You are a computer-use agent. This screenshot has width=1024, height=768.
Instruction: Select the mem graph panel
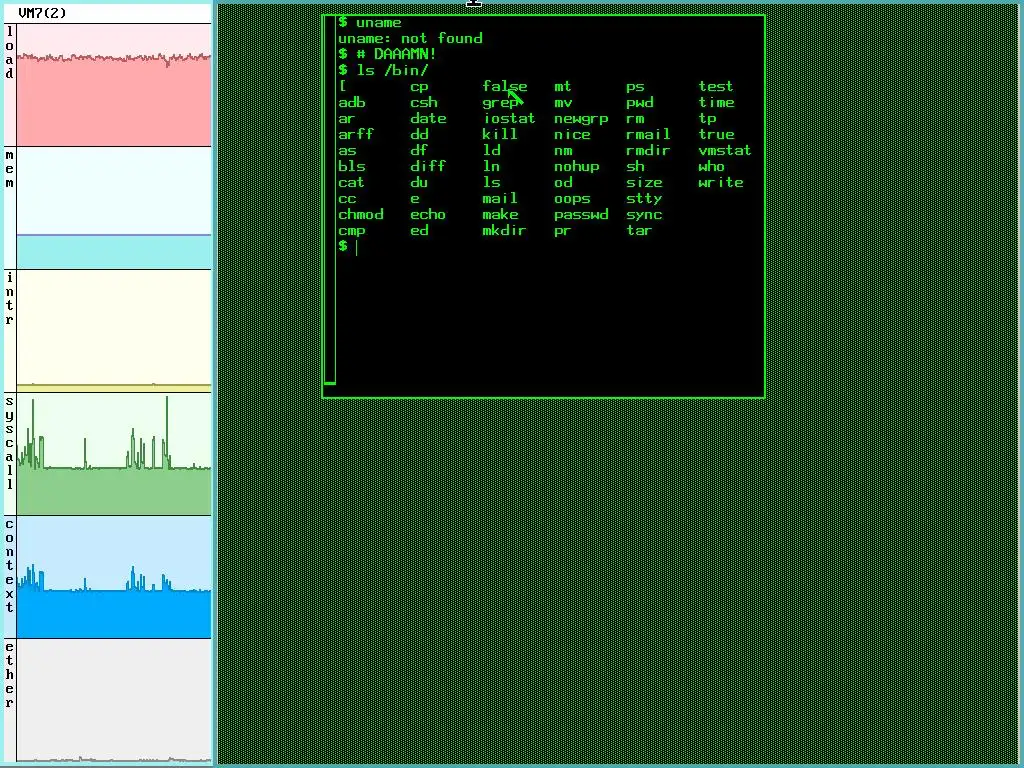click(114, 208)
